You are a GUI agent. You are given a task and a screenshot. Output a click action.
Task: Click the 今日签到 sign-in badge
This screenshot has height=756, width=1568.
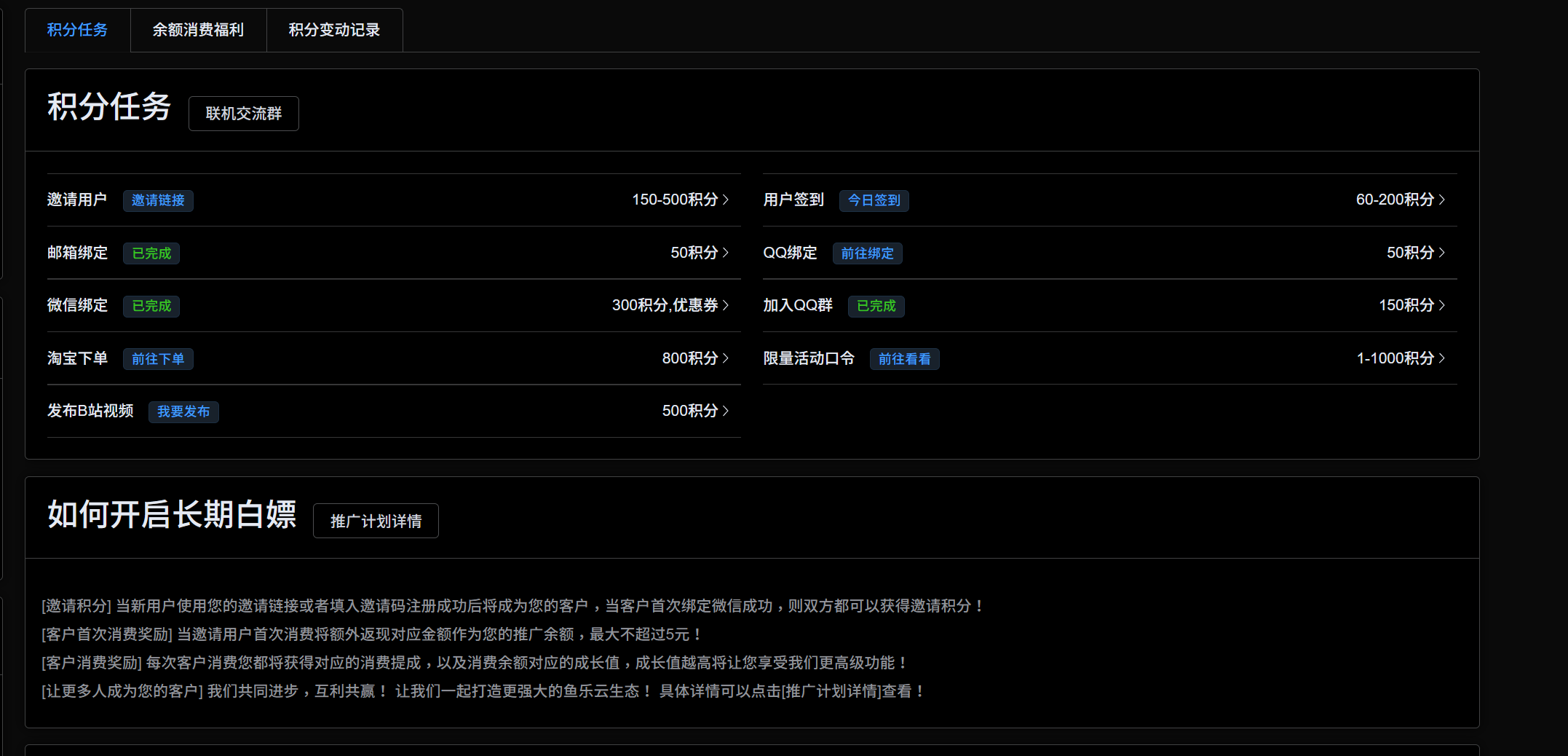coord(874,200)
